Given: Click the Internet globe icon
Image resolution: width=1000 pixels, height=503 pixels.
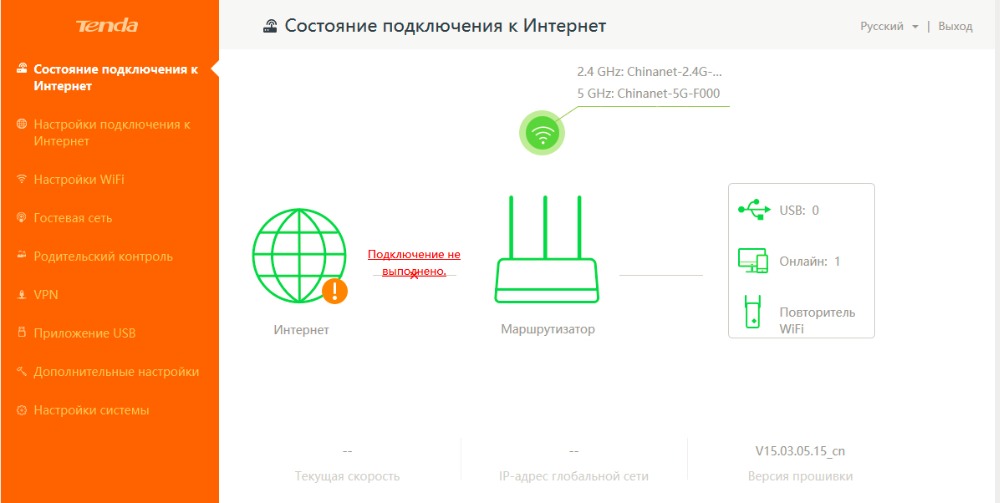Looking at the screenshot, I should point(298,255).
